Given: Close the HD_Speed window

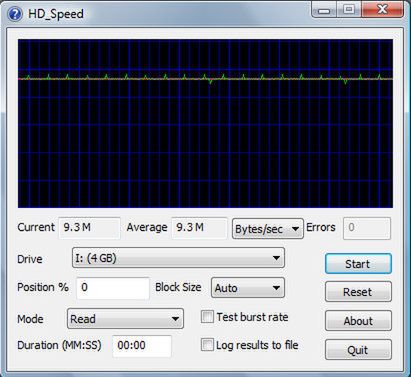Looking at the screenshot, I should tap(382, 10).
